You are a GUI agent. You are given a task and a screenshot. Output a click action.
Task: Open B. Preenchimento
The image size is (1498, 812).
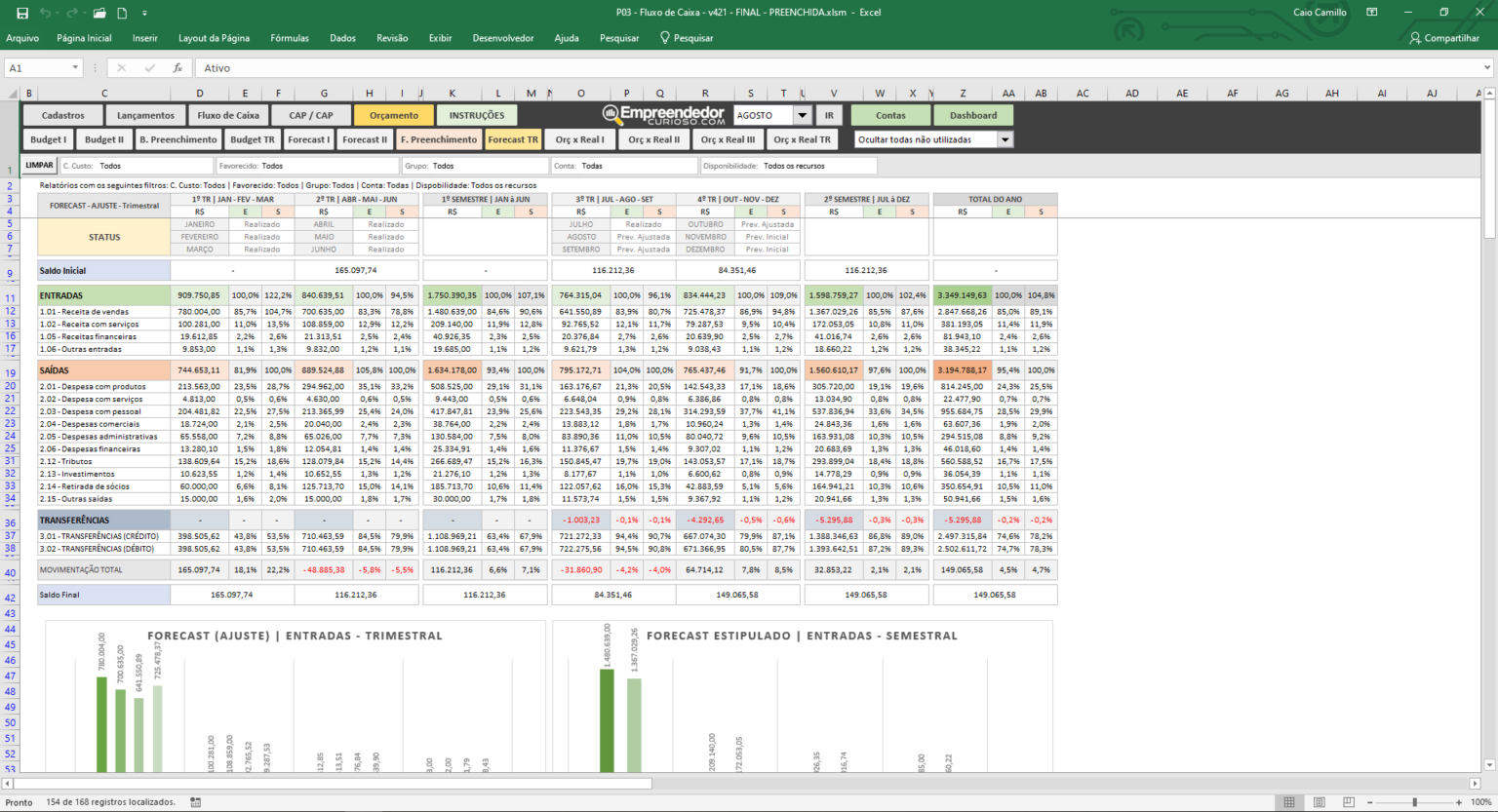coord(177,139)
